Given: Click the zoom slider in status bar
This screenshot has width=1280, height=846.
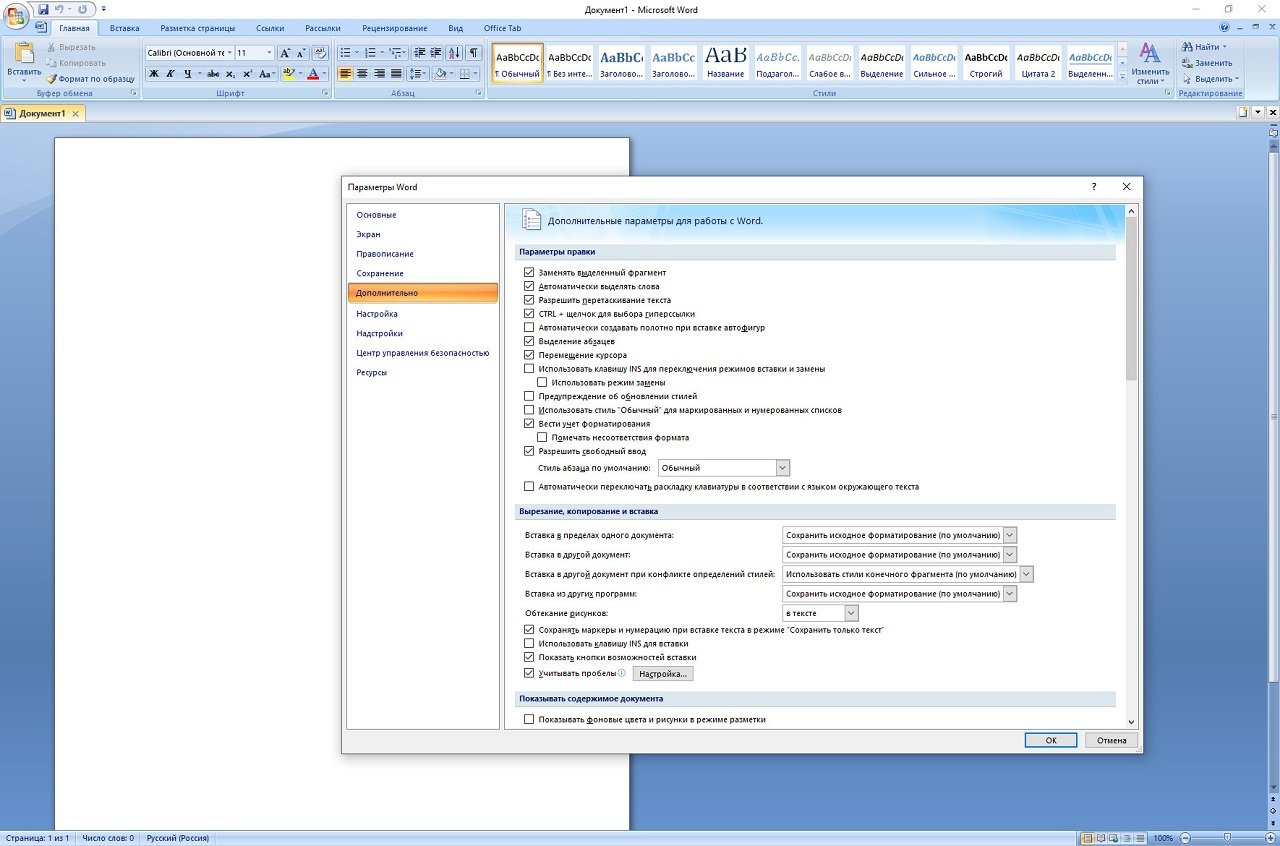Looking at the screenshot, I should pyautogui.click(x=1228, y=838).
